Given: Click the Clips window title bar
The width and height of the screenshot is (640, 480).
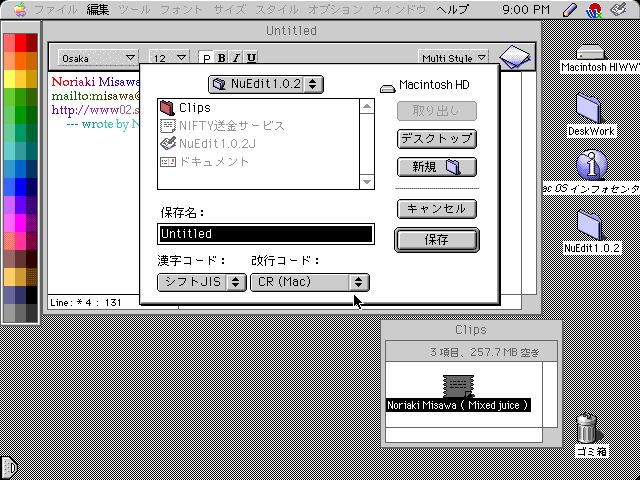Looking at the screenshot, I should coord(471,329).
